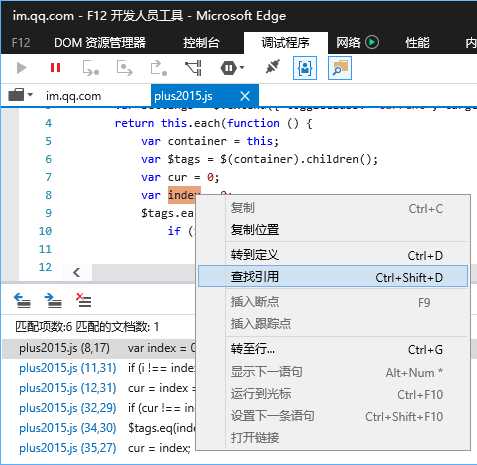
Task: Click line number 7 in the gutter
Action: [x=49, y=177]
